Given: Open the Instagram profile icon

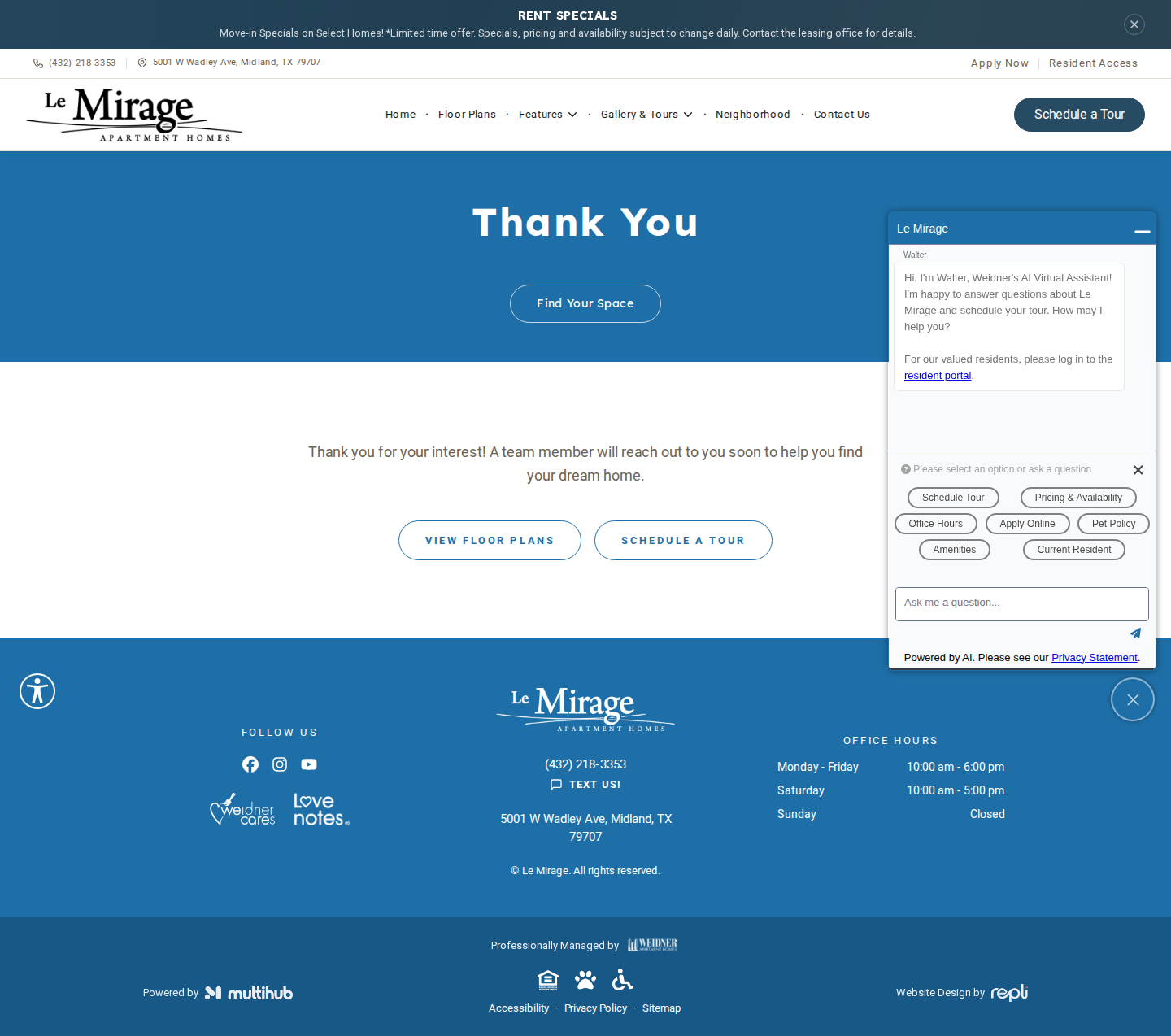Looking at the screenshot, I should 280,764.
